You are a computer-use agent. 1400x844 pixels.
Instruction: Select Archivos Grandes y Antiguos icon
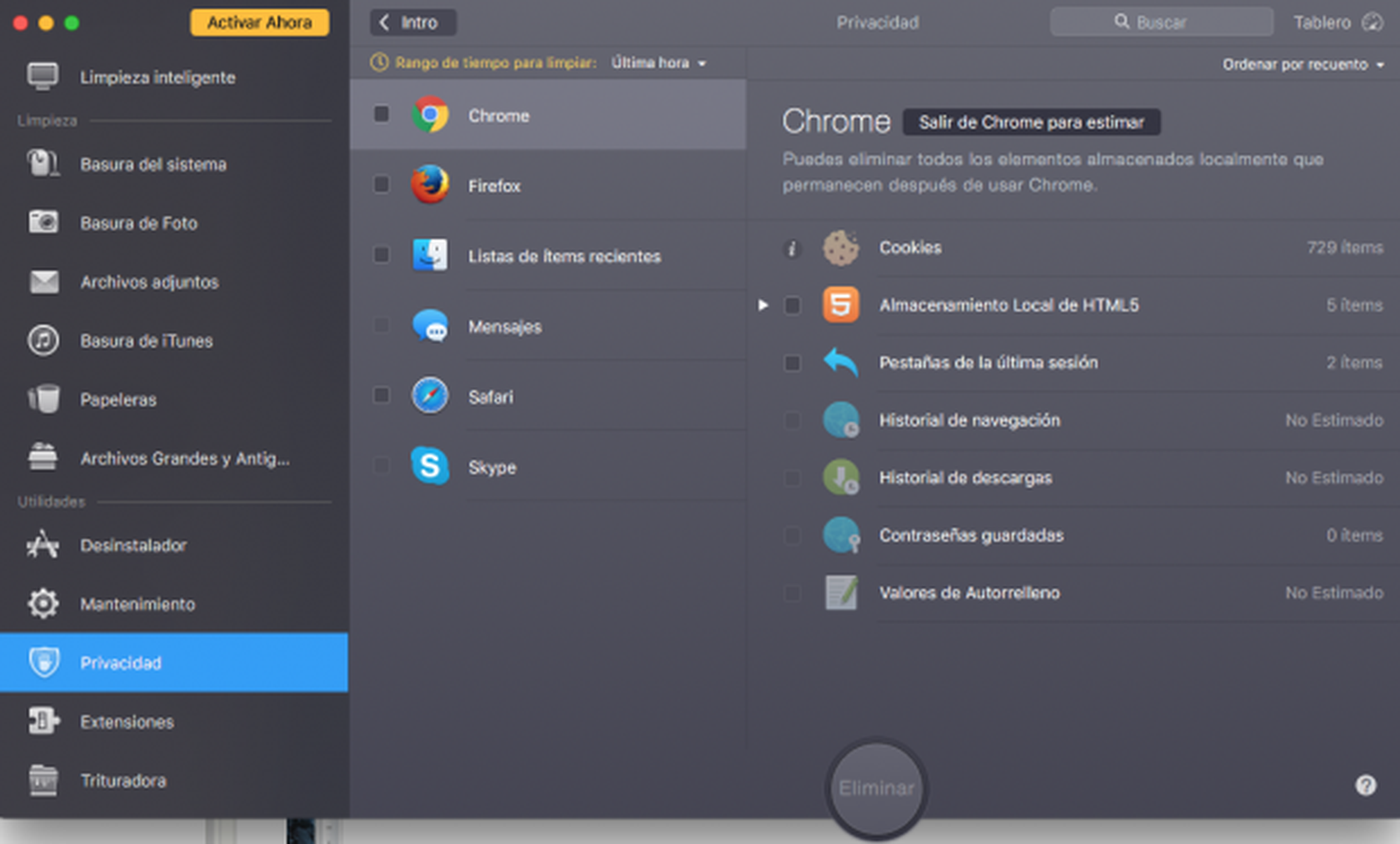tap(43, 457)
